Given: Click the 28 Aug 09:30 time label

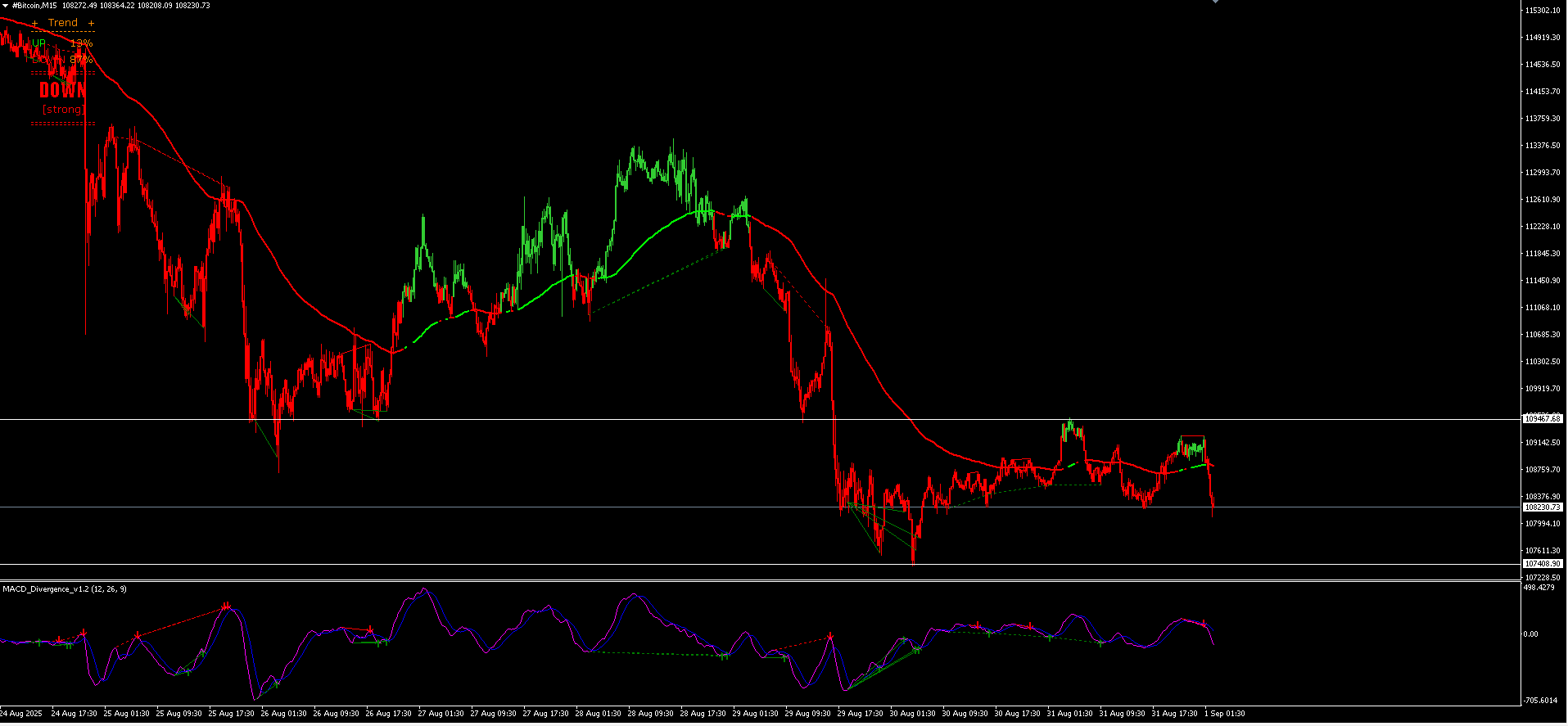Looking at the screenshot, I should 650,714.
